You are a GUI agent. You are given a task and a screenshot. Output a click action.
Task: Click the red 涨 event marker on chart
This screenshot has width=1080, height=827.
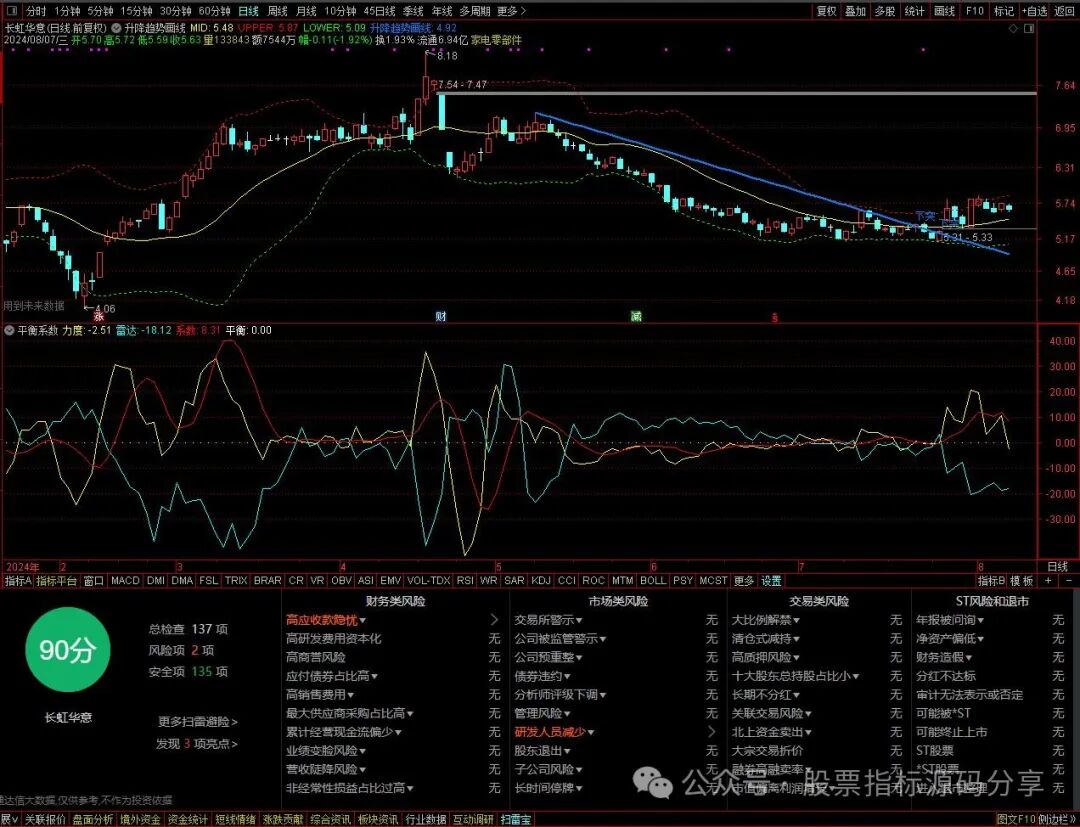[x=98, y=316]
